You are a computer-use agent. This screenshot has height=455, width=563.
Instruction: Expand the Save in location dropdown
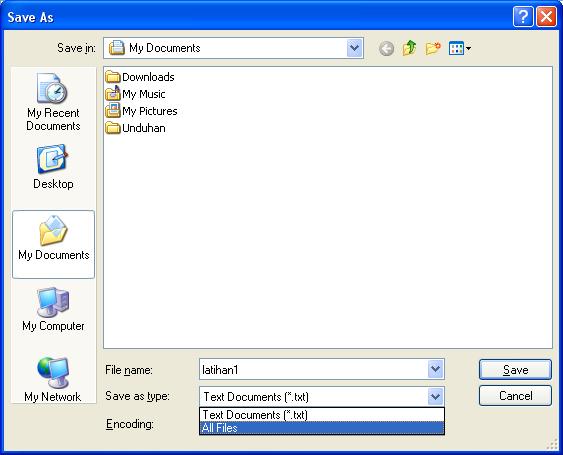coord(355,48)
